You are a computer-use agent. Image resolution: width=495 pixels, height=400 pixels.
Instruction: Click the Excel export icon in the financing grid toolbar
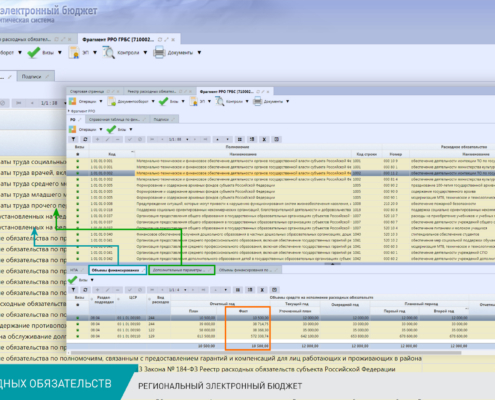click(262, 290)
